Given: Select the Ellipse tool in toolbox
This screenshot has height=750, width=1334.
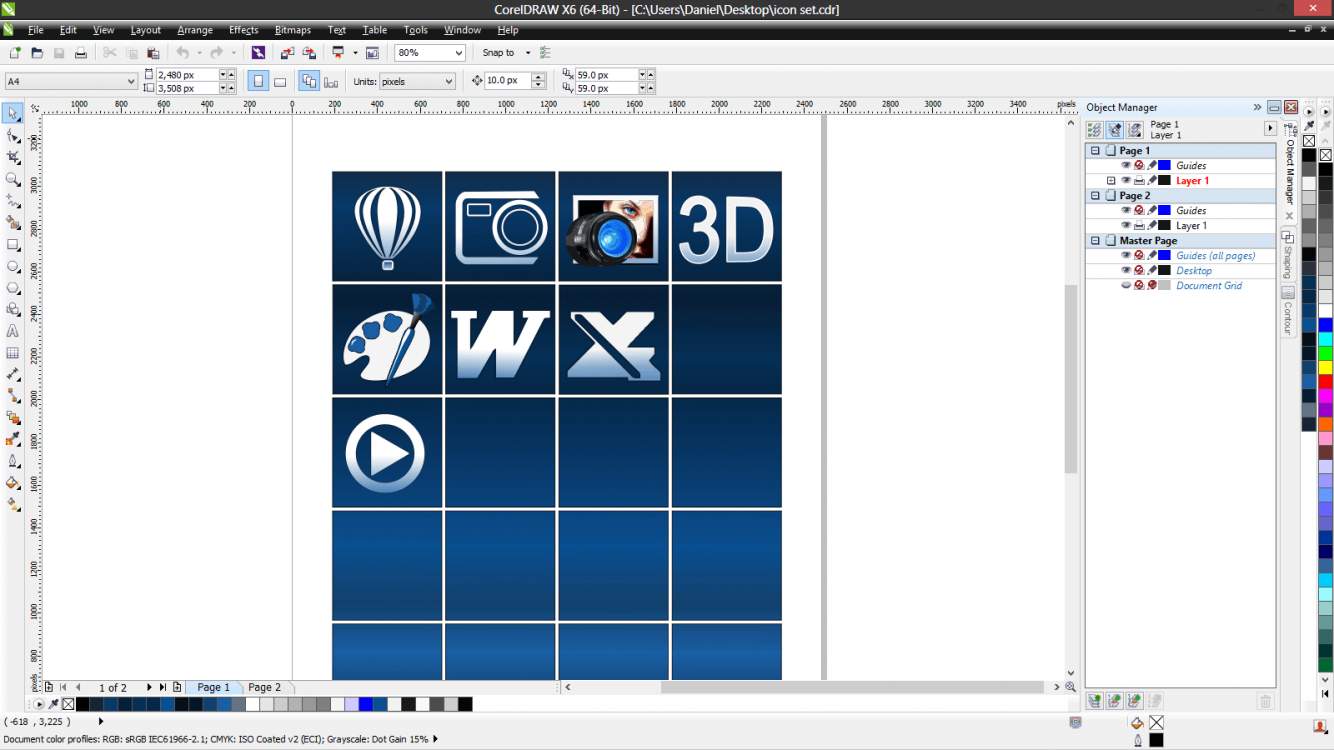Looking at the screenshot, I should click(13, 266).
